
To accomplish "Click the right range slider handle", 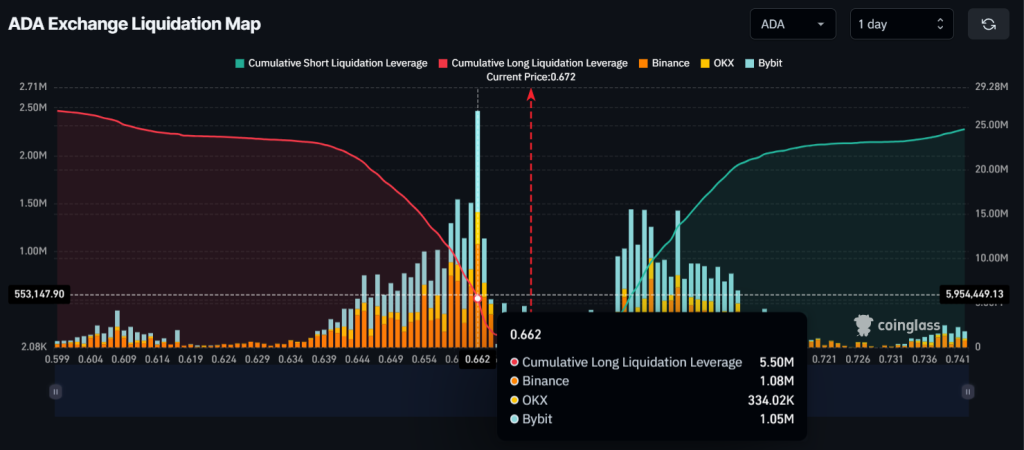I will point(968,391).
